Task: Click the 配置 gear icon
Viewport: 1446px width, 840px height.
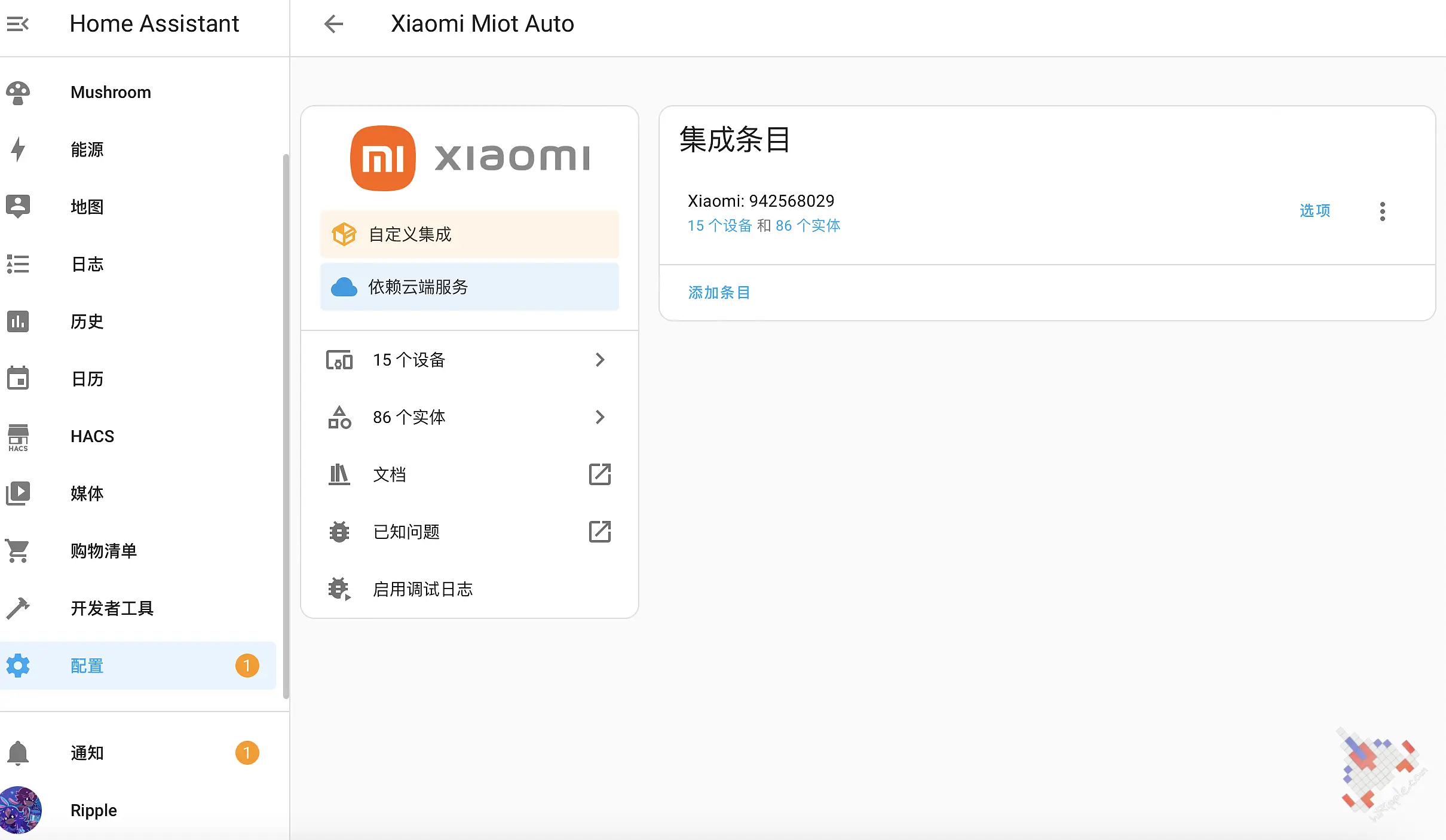Action: pos(18,666)
